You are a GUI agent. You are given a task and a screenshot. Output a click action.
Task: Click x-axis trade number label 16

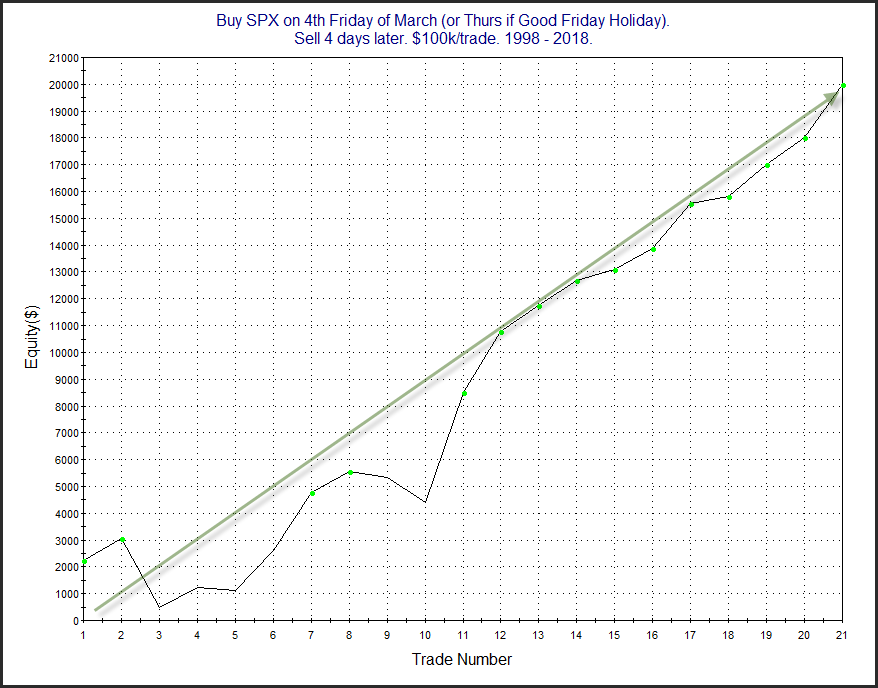pyautogui.click(x=653, y=633)
